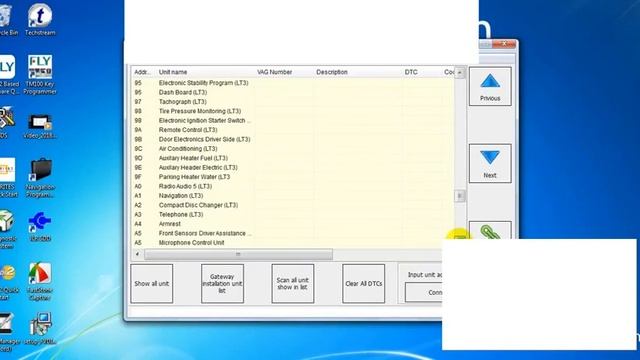
Task: Select Electronic Stability Program (LT3) row
Action: pyautogui.click(x=292, y=83)
